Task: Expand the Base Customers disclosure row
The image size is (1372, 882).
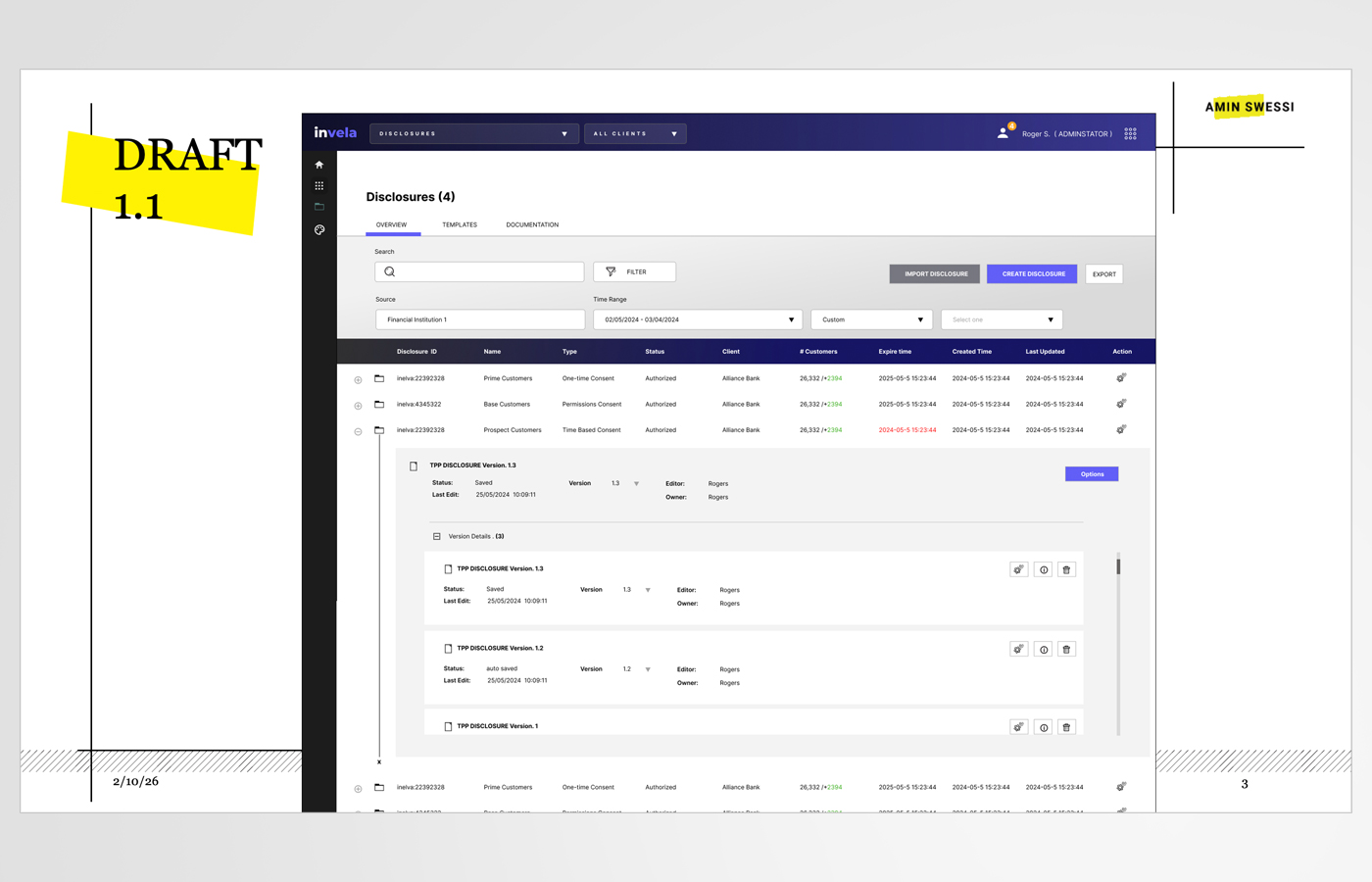Action: click(358, 405)
